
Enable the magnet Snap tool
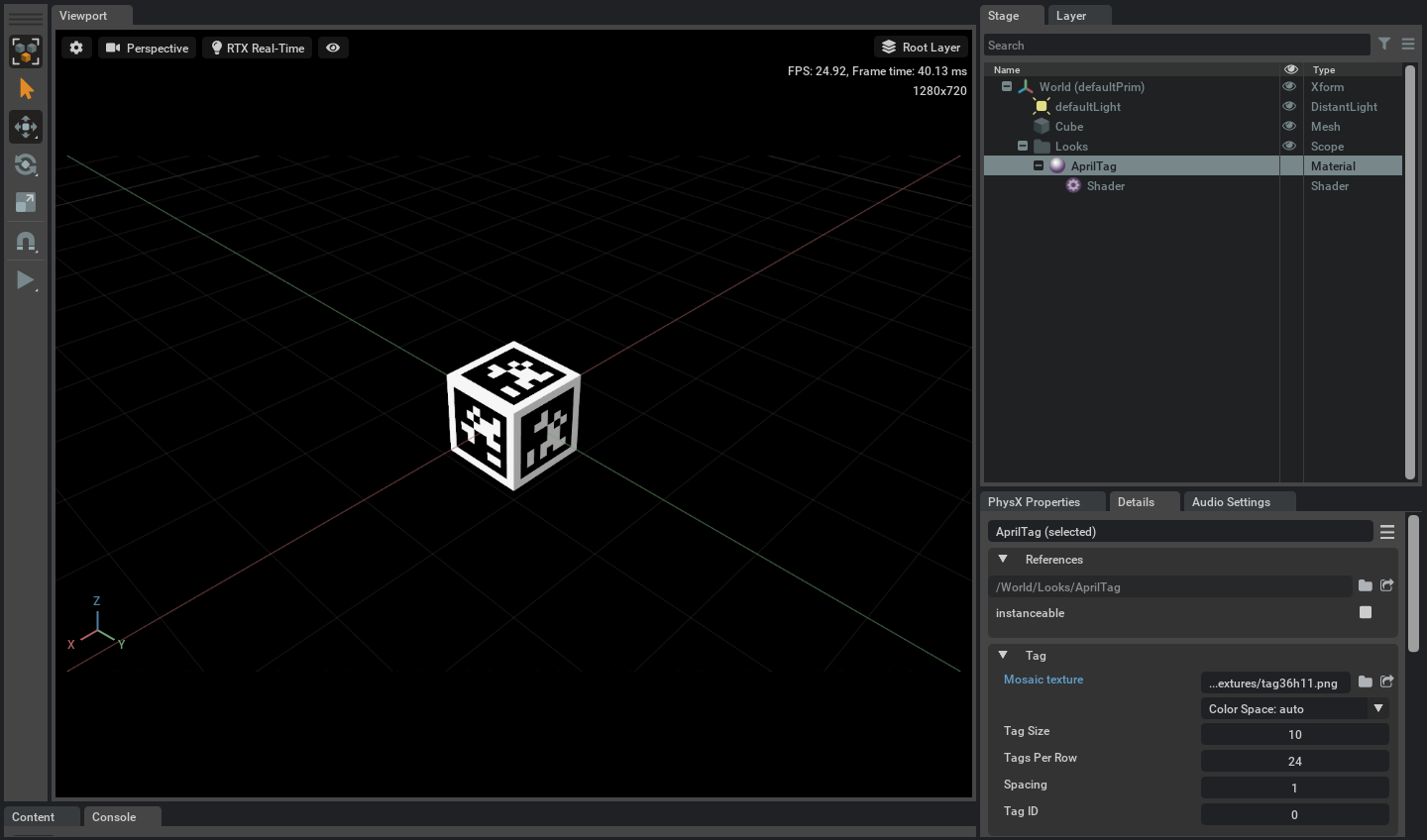click(x=26, y=242)
